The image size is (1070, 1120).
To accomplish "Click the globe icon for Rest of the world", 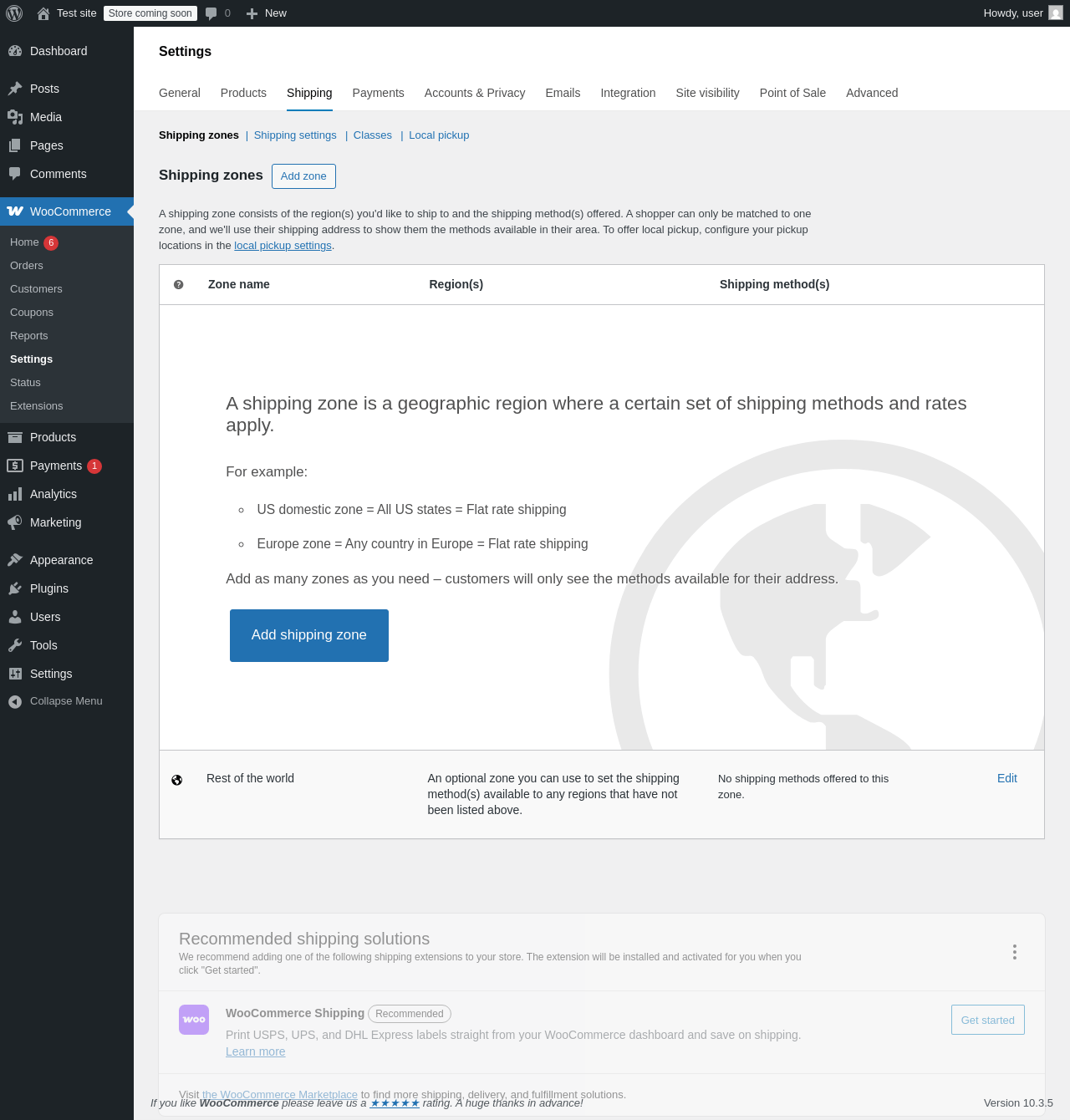I will coord(177,781).
